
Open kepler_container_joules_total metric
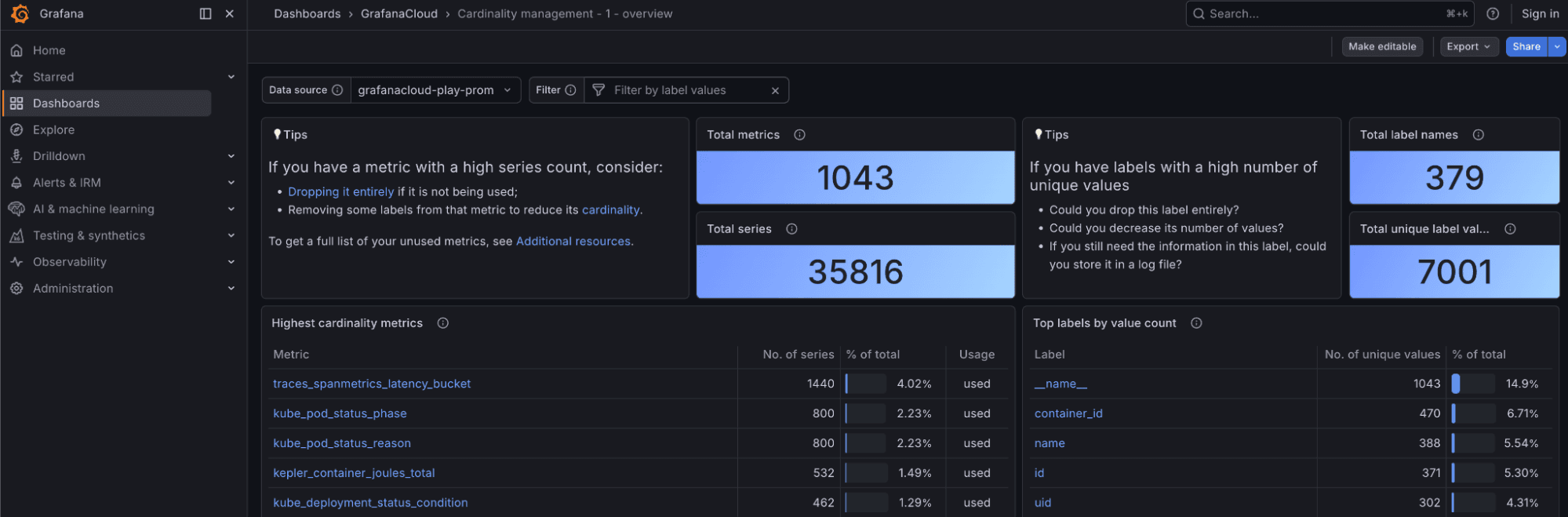[354, 473]
